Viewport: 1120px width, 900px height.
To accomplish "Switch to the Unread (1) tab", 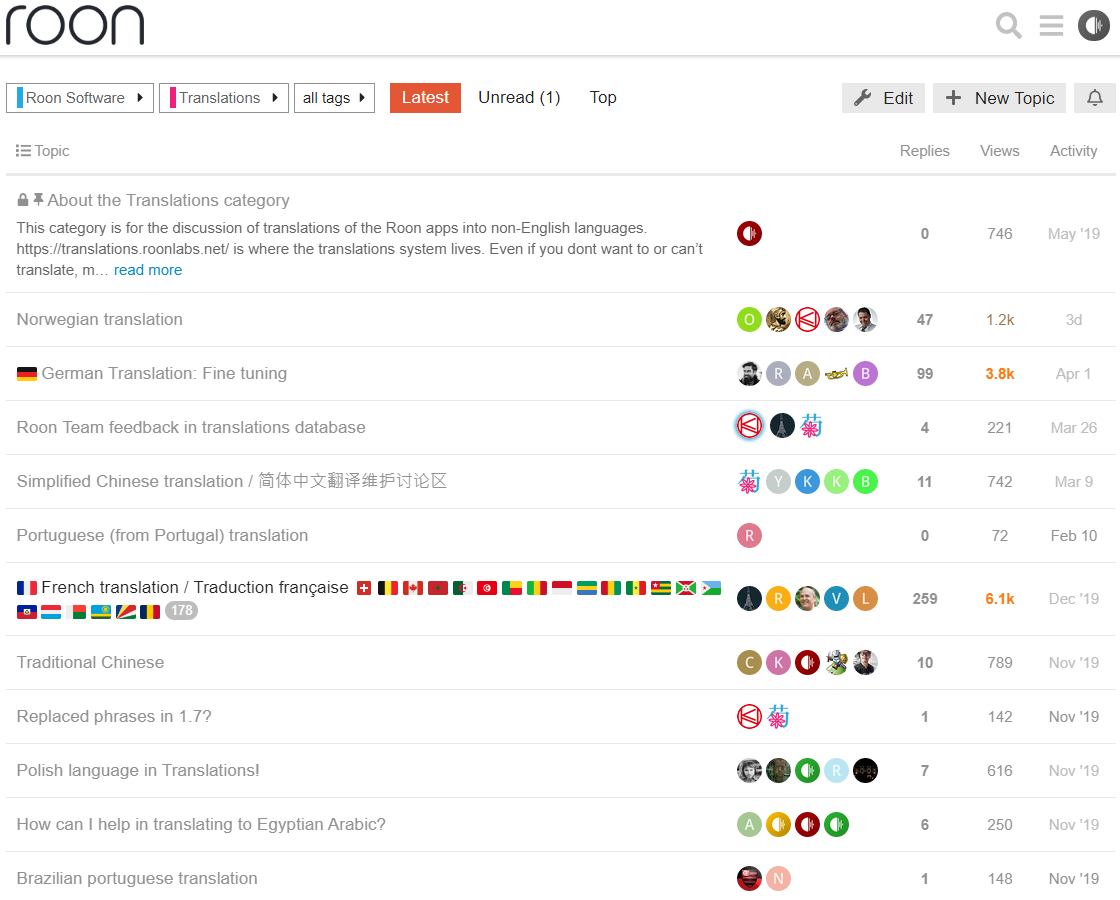I will [x=519, y=98].
